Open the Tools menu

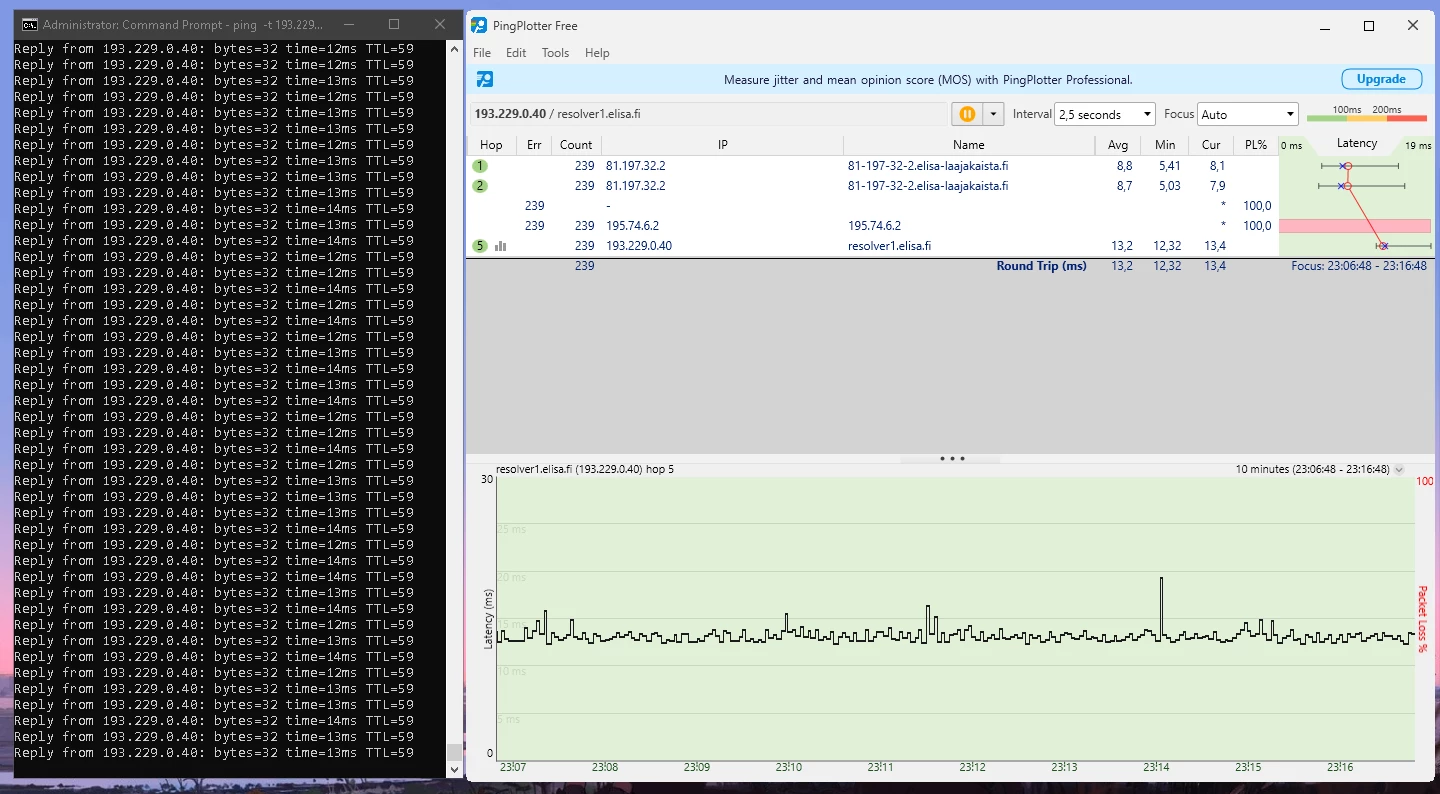[x=555, y=53]
